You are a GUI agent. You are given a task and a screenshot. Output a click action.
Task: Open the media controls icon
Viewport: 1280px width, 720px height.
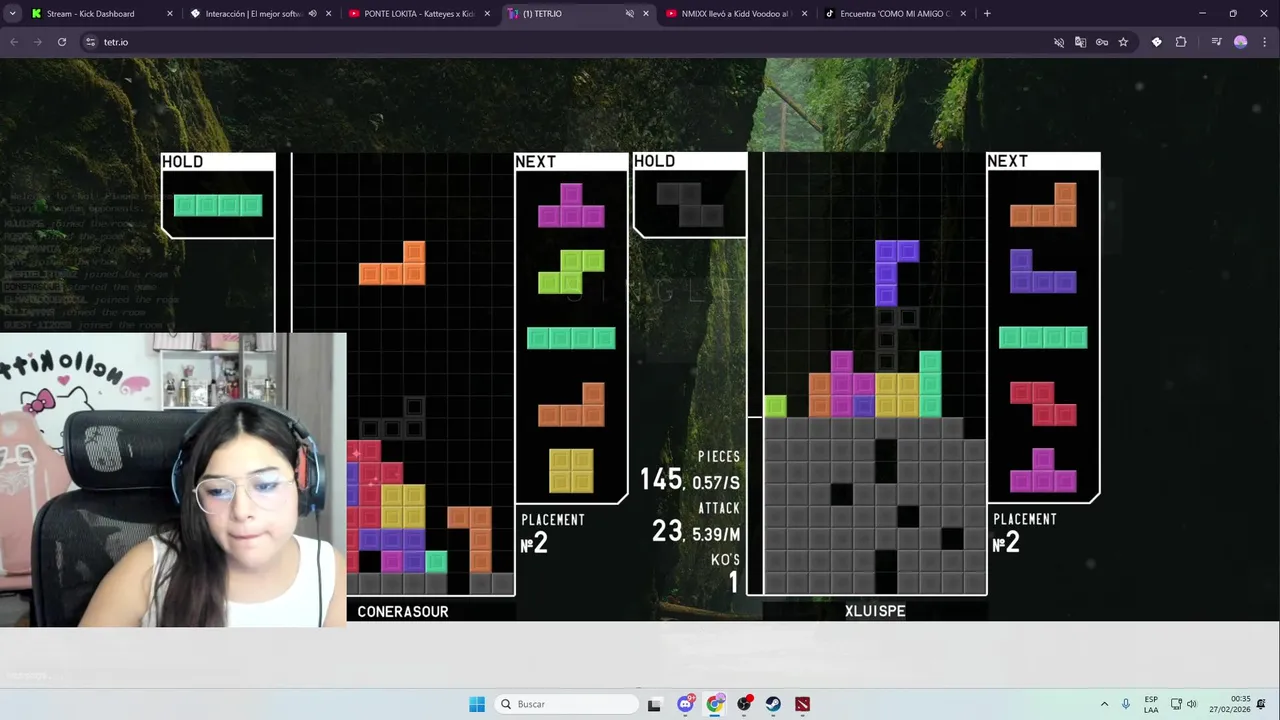tap(1216, 42)
